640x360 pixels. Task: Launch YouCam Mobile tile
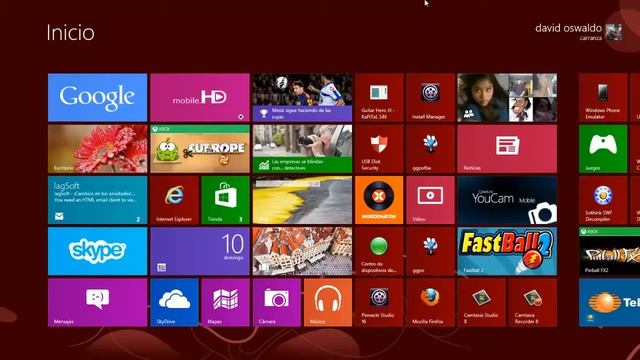point(507,200)
